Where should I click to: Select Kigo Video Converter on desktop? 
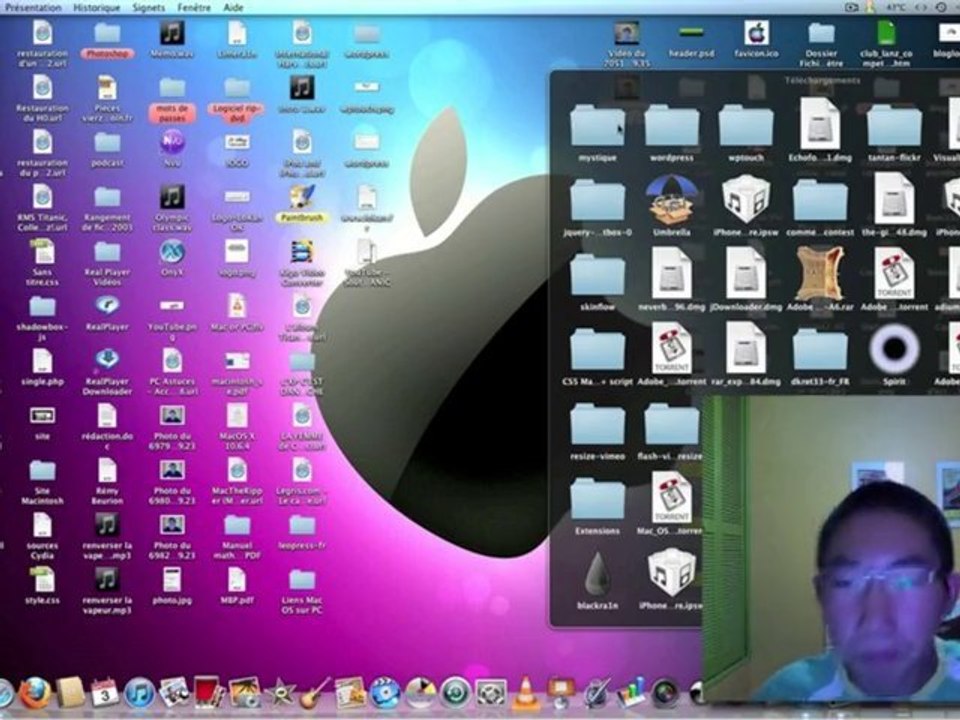(301, 252)
